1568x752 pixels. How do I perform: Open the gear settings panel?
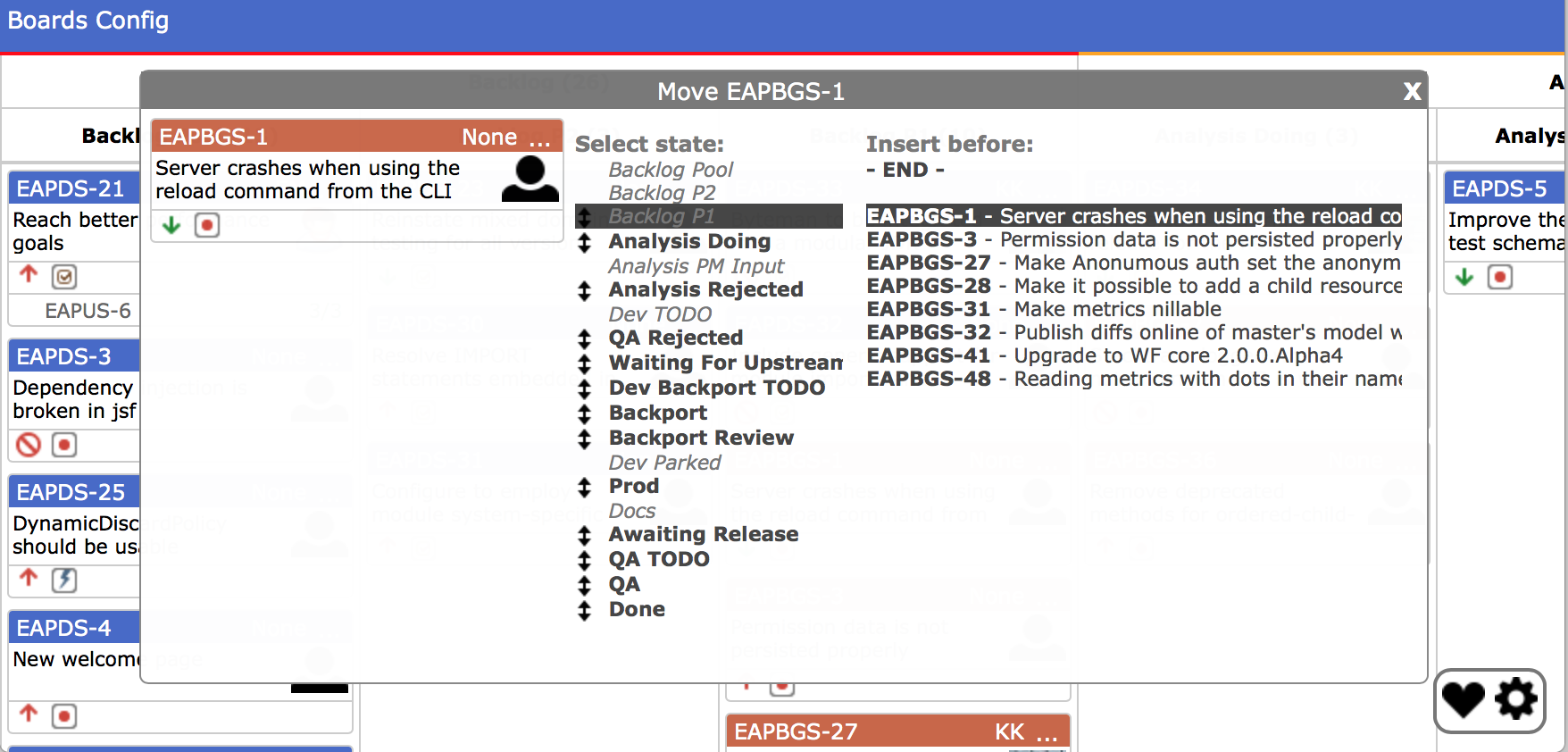[x=1516, y=699]
